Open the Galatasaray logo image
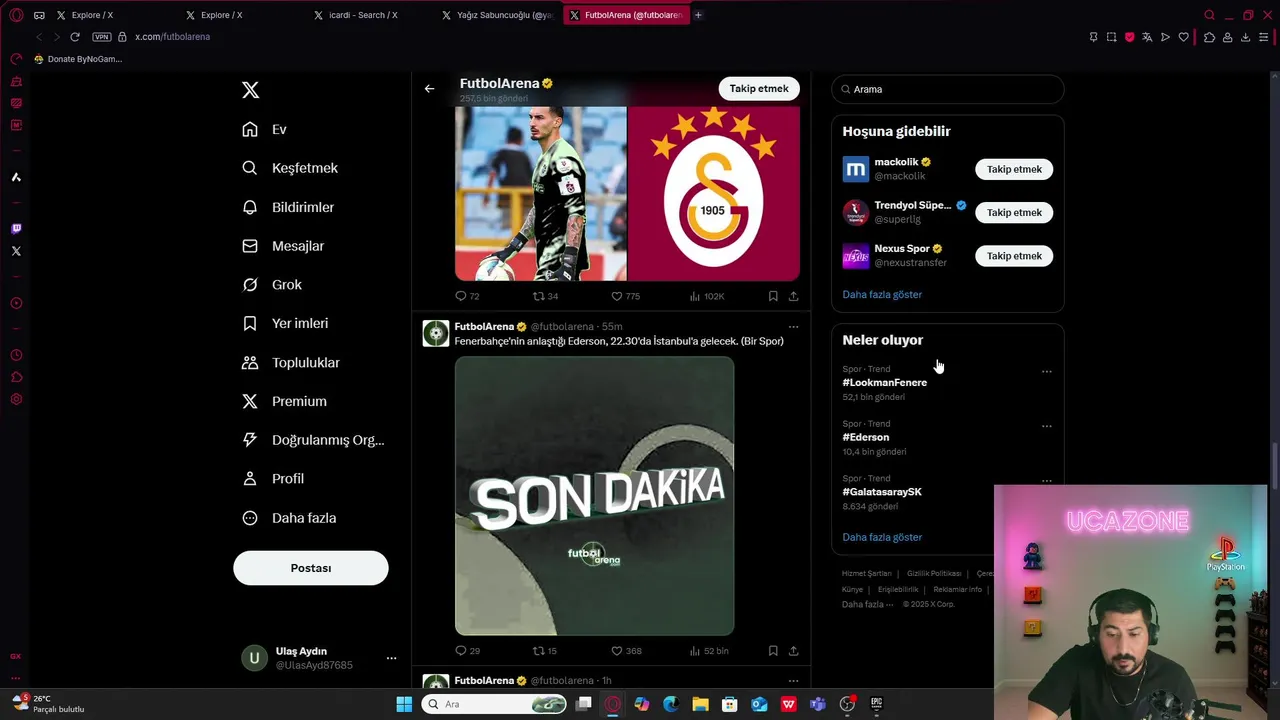Screen dimensions: 1280x720 pyautogui.click(x=714, y=193)
